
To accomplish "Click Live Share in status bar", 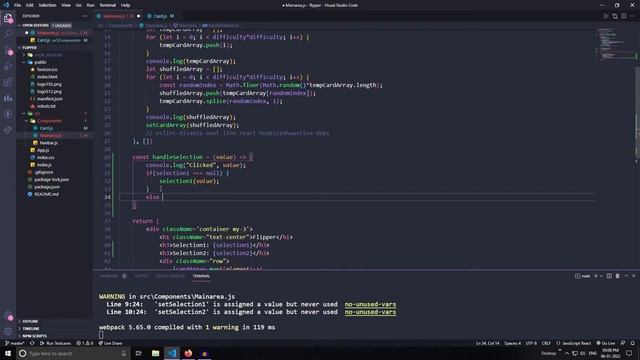I will click(x=110, y=343).
